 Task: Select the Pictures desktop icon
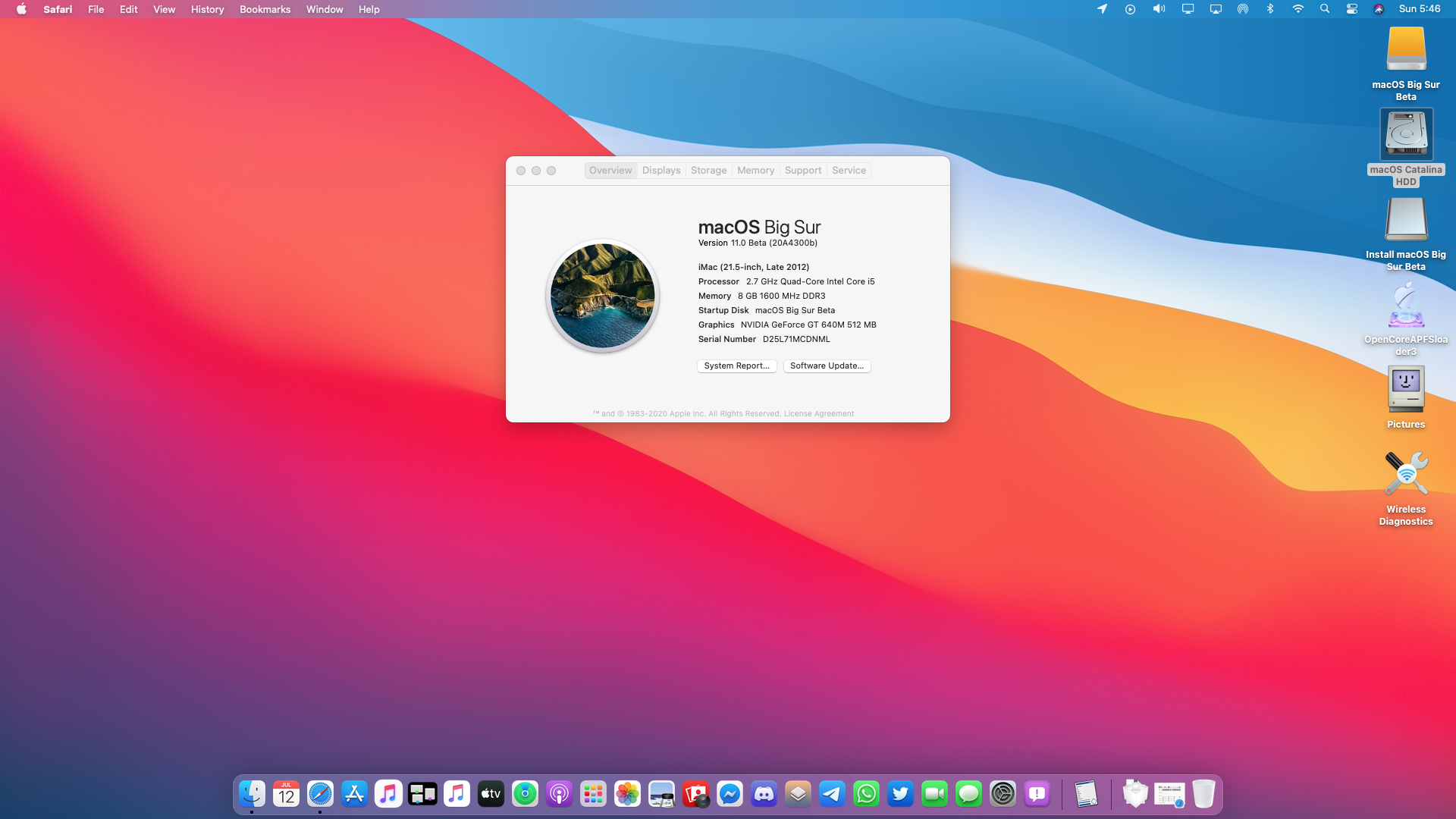1406,390
